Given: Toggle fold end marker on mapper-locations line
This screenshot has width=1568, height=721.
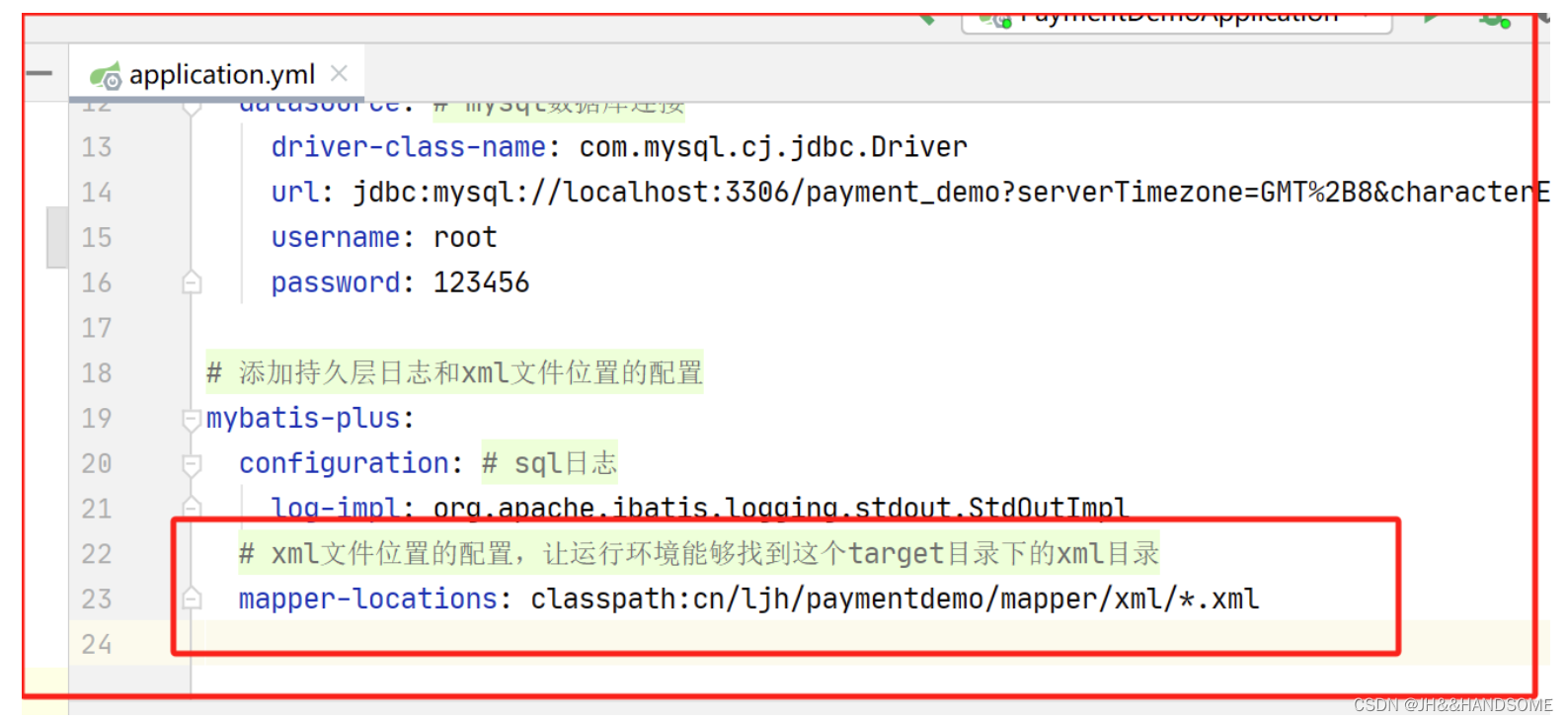Looking at the screenshot, I should (x=192, y=599).
